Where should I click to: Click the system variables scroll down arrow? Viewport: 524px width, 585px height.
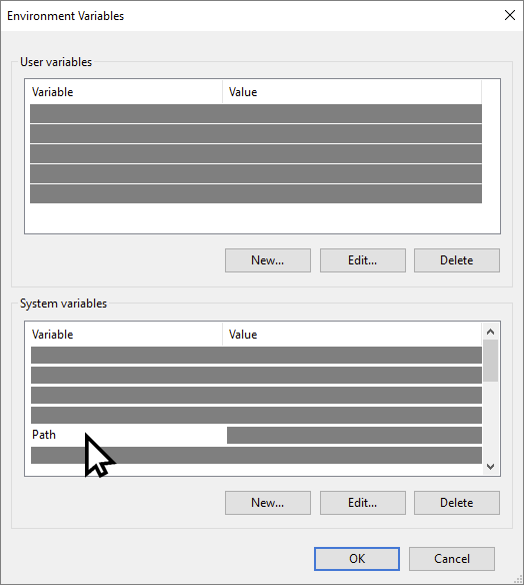490,466
